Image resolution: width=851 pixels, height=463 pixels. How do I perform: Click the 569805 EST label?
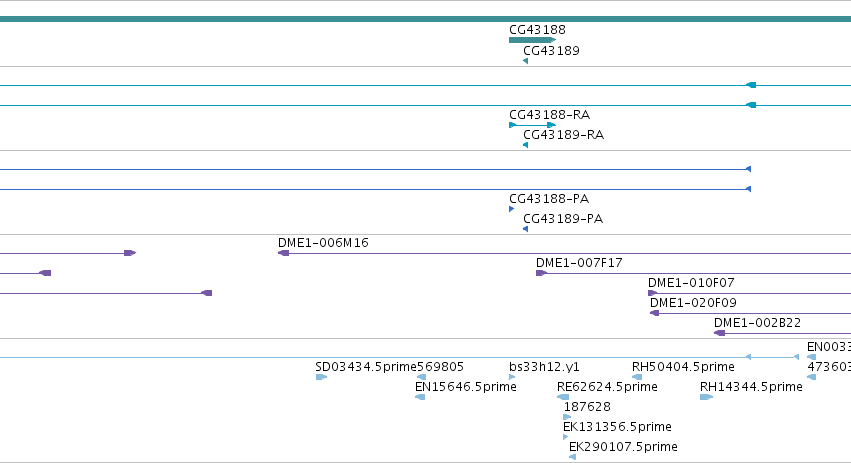(x=440, y=367)
